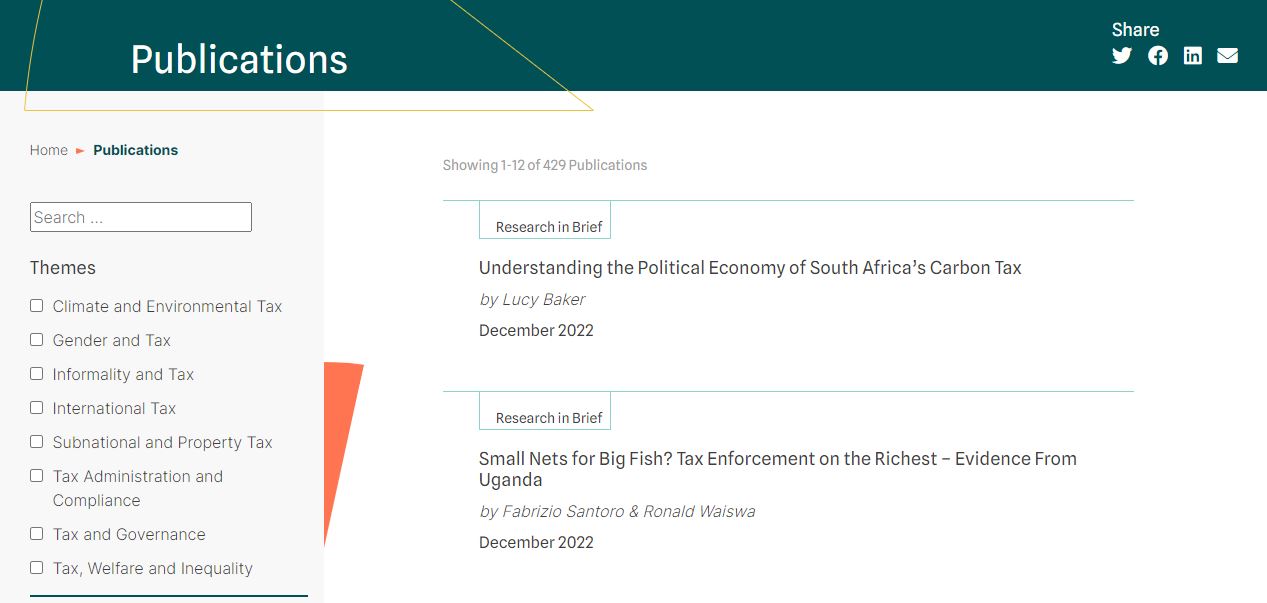Go to Home breadcrumb link
This screenshot has height=603, width=1267.
click(49, 150)
